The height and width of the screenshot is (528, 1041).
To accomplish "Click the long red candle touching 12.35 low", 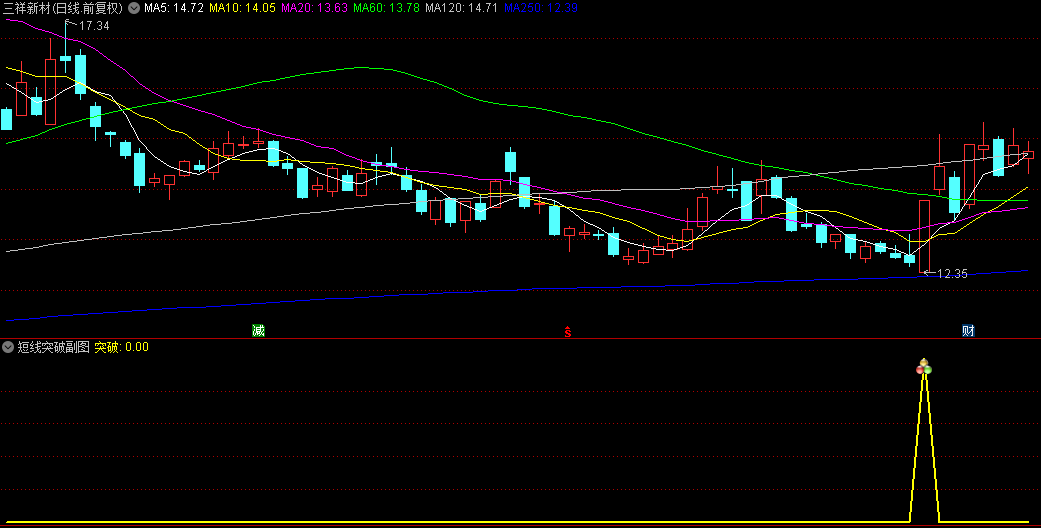I will point(924,236).
